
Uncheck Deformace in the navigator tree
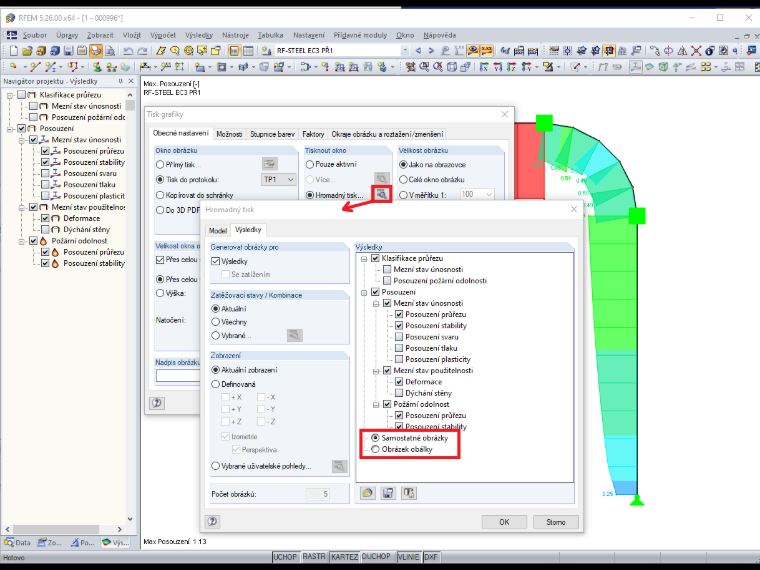[x=45, y=218]
